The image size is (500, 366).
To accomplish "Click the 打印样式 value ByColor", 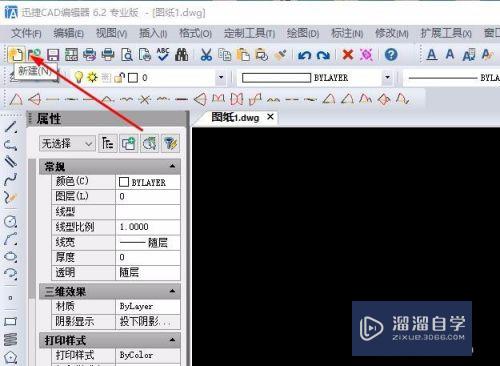I will (148, 355).
